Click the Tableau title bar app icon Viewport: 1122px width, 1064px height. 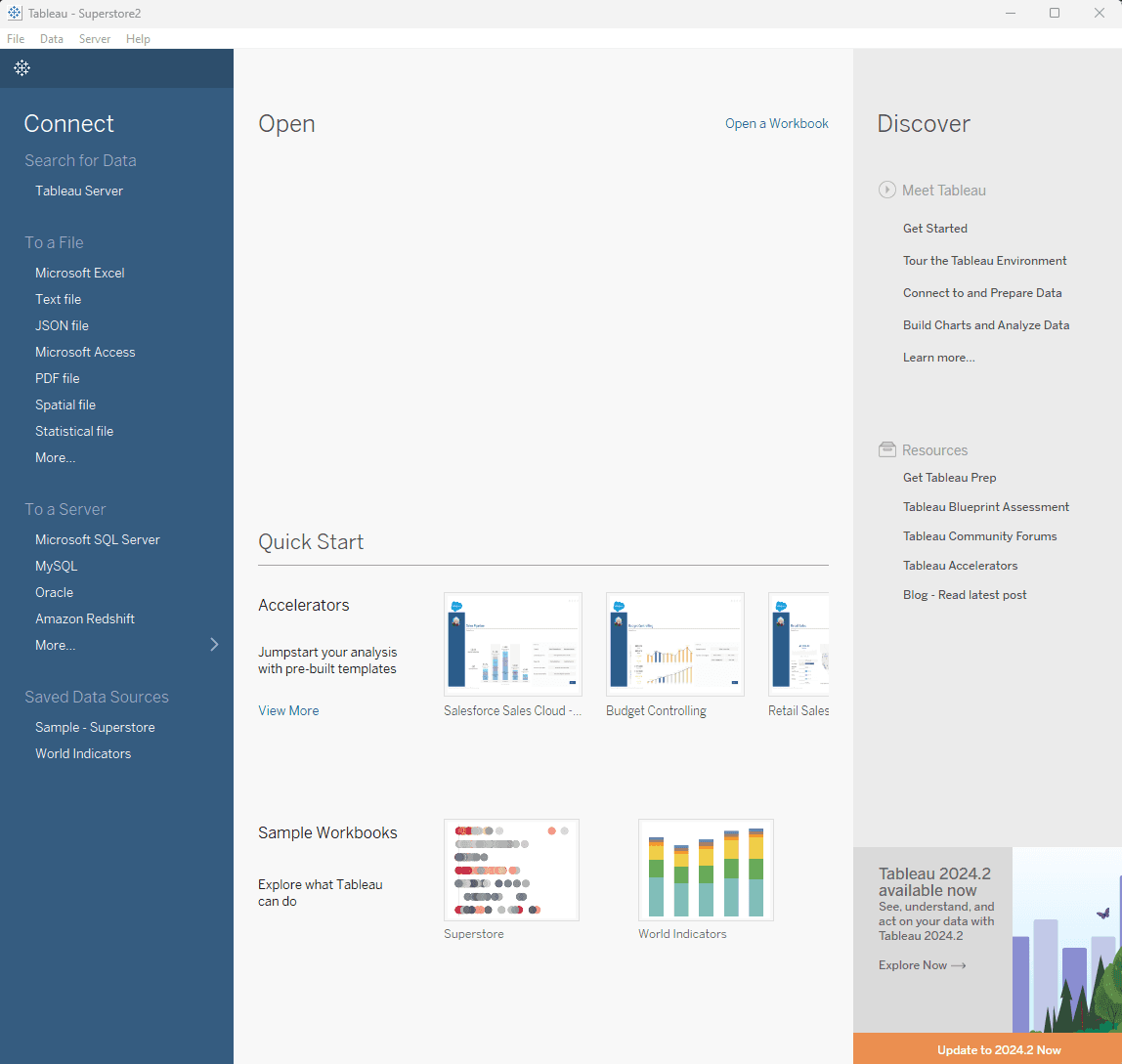(x=15, y=13)
